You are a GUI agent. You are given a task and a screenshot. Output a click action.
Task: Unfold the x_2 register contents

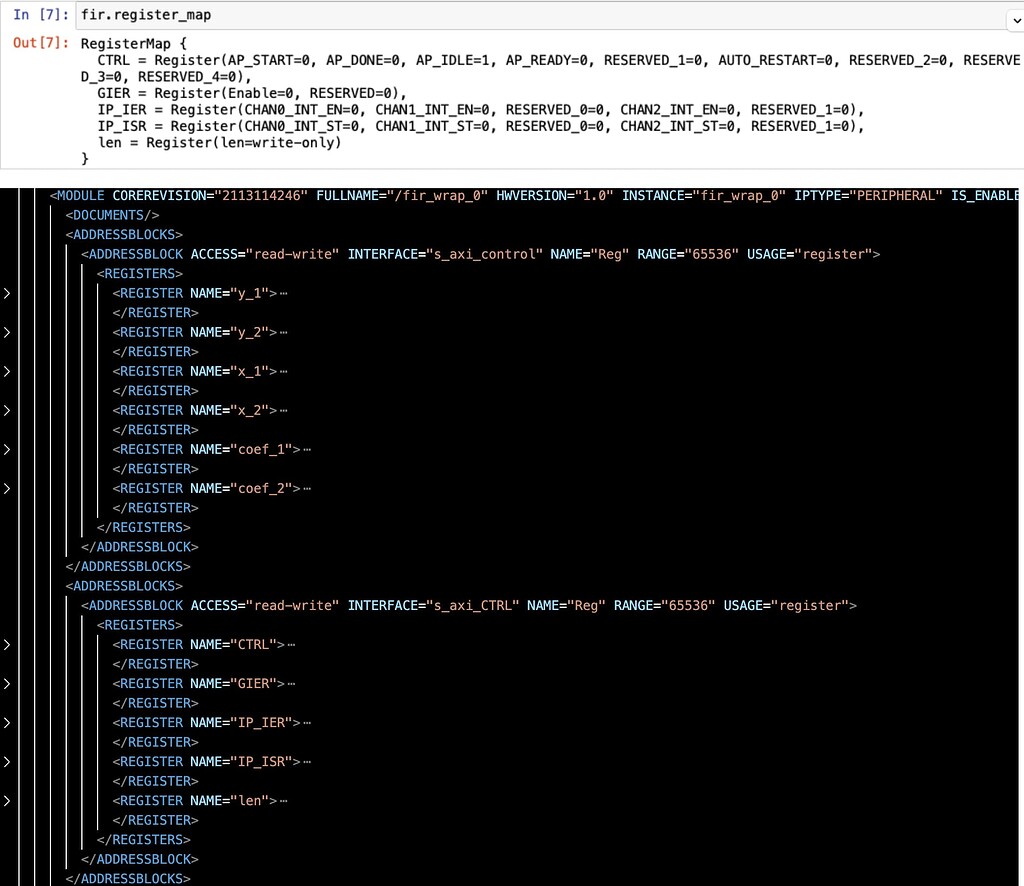click(7, 409)
